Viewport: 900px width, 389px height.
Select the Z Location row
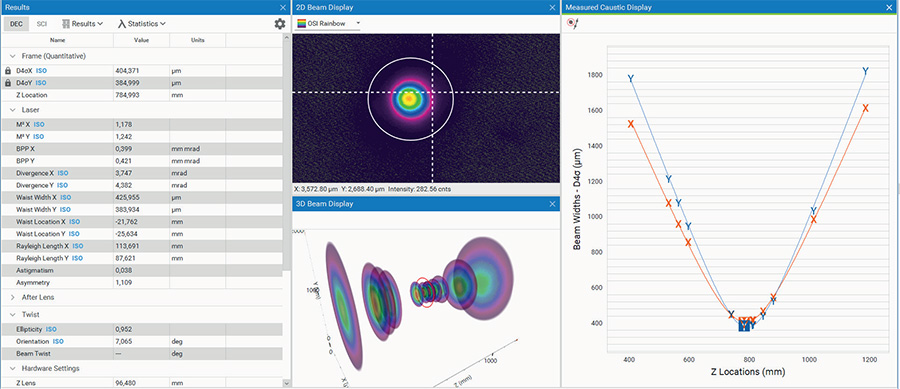pyautogui.click(x=142, y=95)
